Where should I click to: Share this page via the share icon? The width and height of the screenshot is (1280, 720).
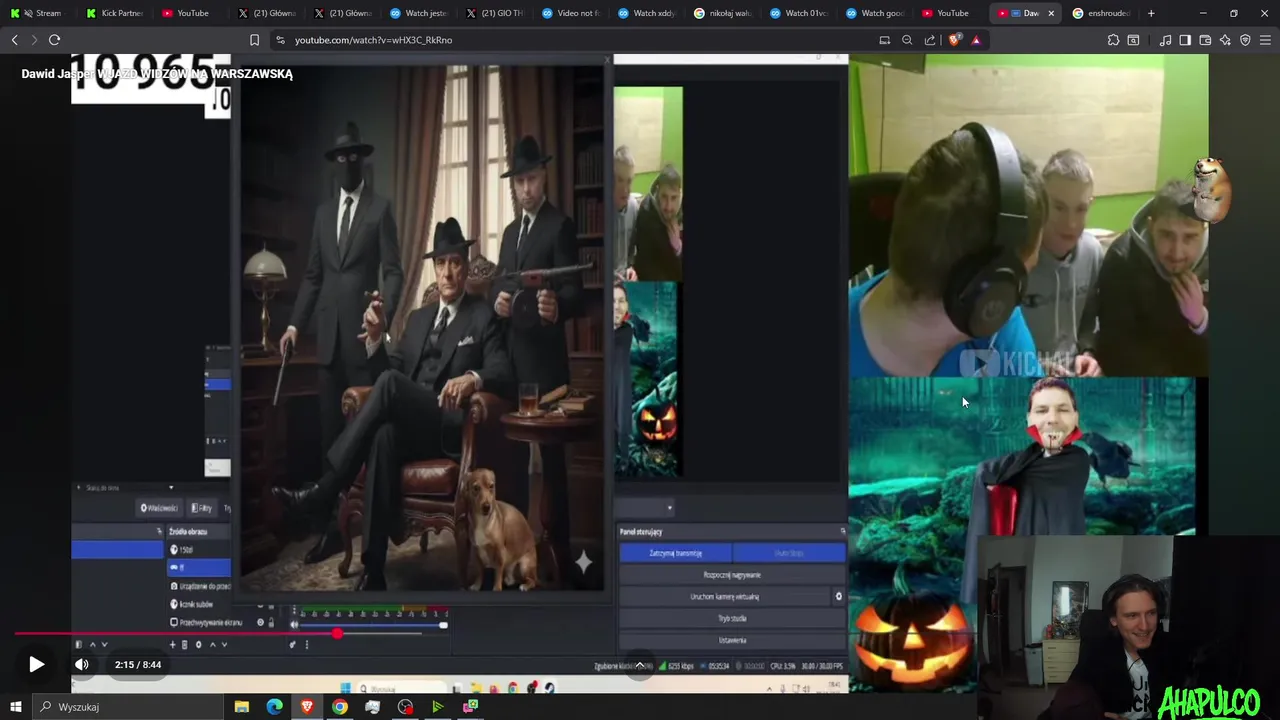(930, 40)
